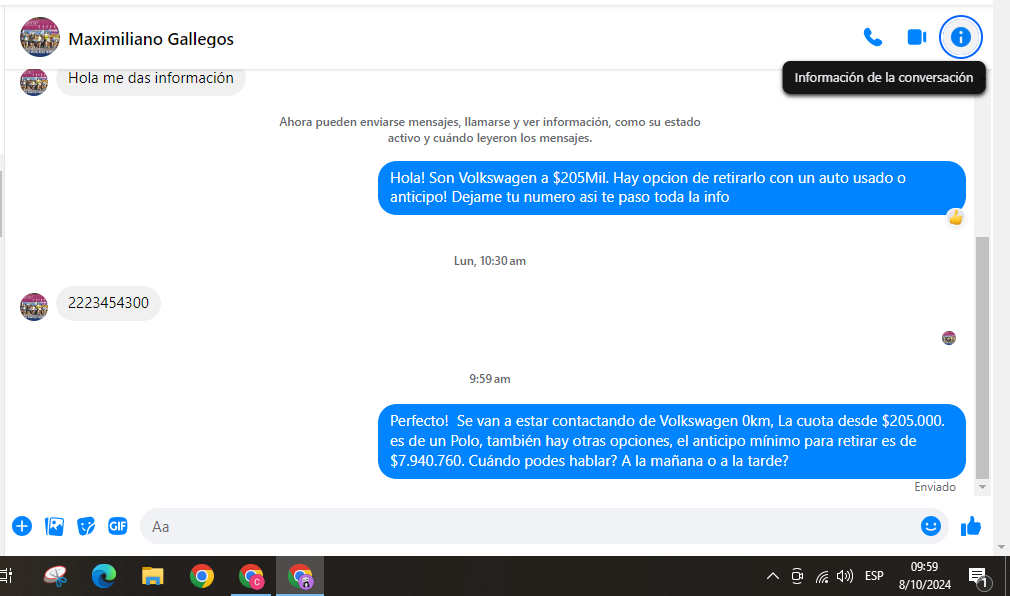Click the 'Lun, 10:30 am' timestamp
The height and width of the screenshot is (596, 1010).
click(490, 261)
